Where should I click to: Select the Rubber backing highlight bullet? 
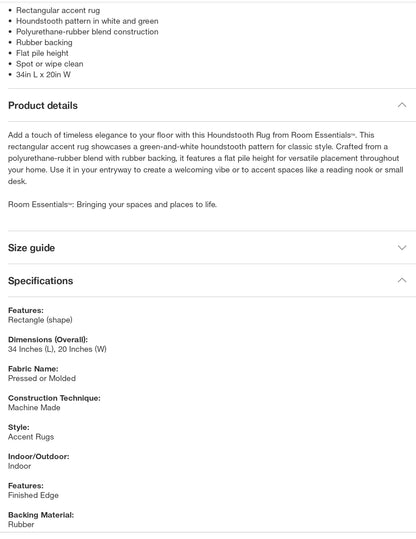tap(44, 42)
